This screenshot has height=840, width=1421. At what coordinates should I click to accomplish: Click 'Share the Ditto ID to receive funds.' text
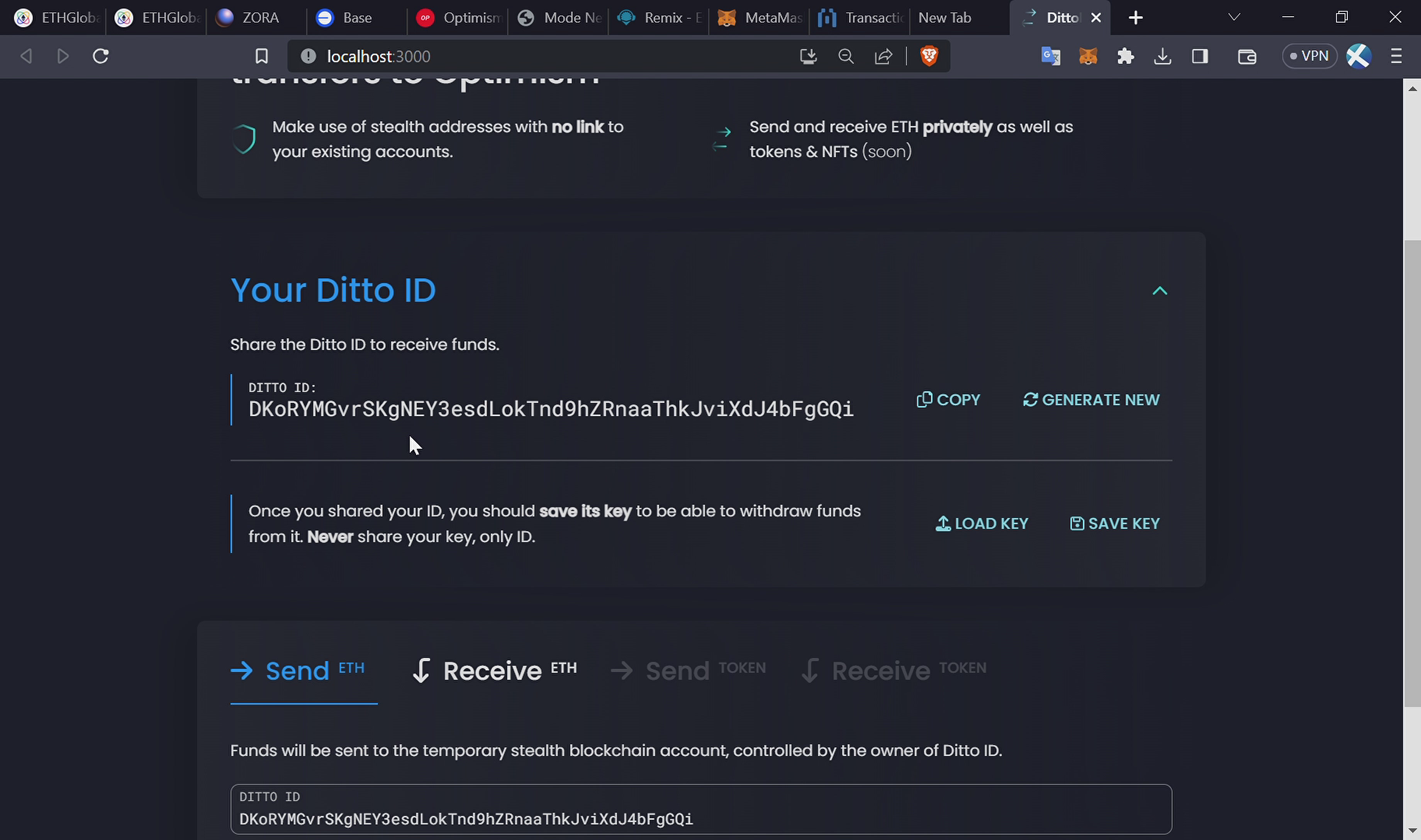coord(365,344)
